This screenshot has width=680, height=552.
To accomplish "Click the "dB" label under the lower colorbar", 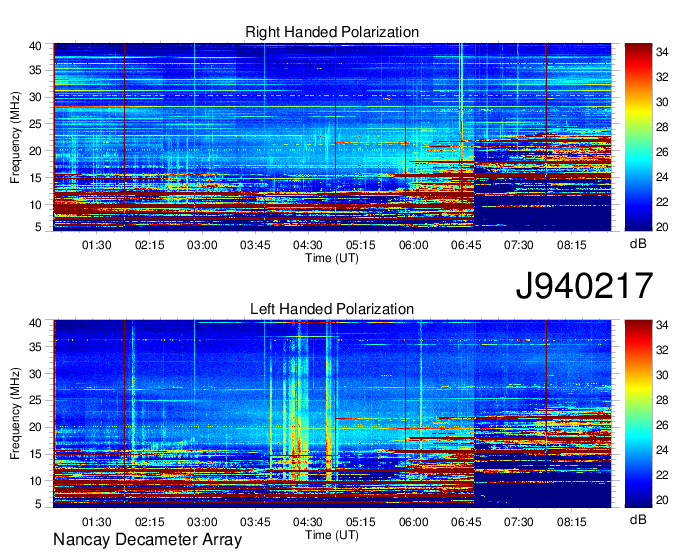I will click(x=638, y=519).
